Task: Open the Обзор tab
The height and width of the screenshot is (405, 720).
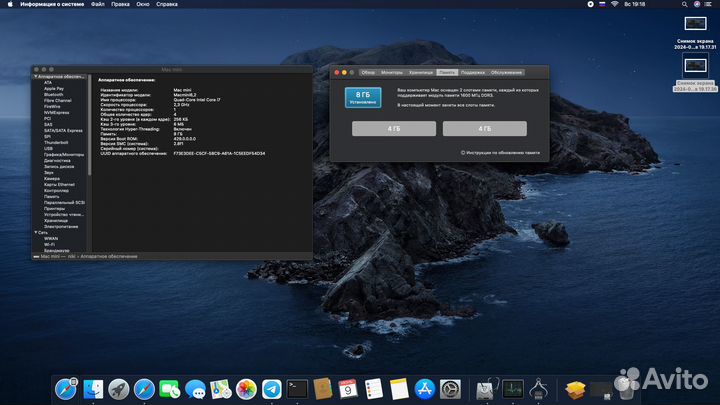Action: (367, 72)
